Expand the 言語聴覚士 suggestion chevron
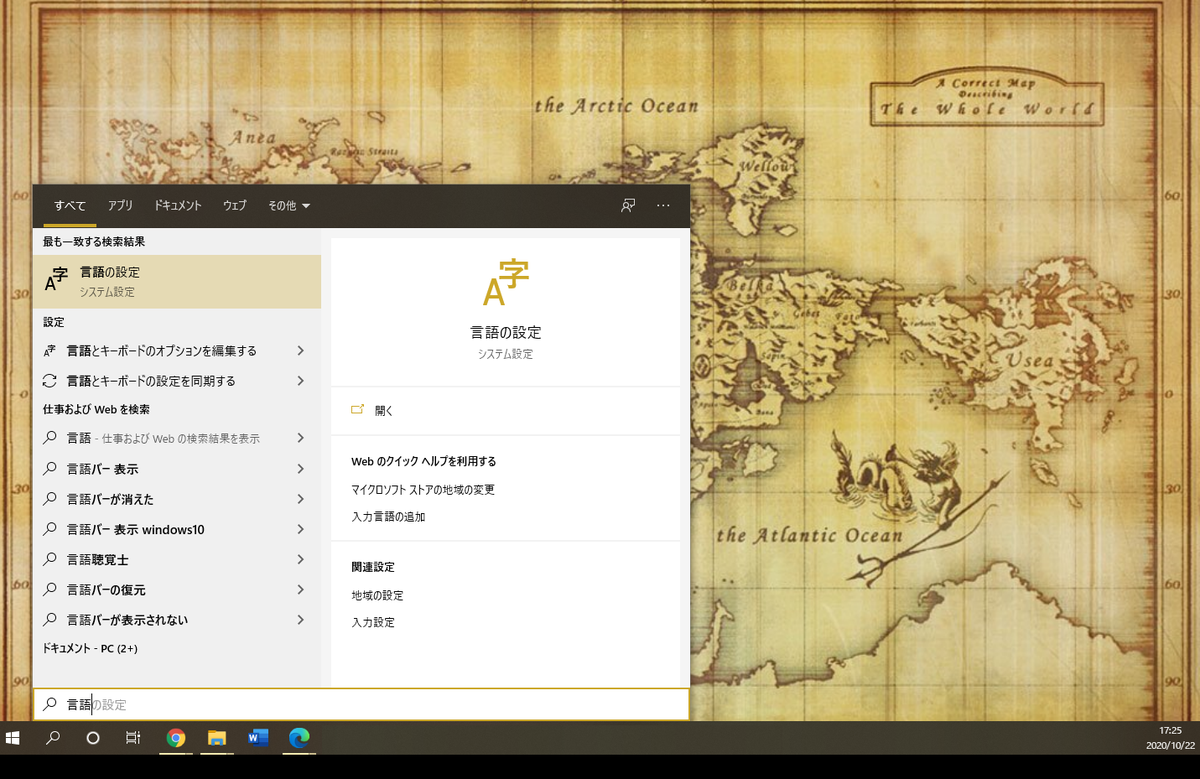1200x779 pixels. (299, 559)
